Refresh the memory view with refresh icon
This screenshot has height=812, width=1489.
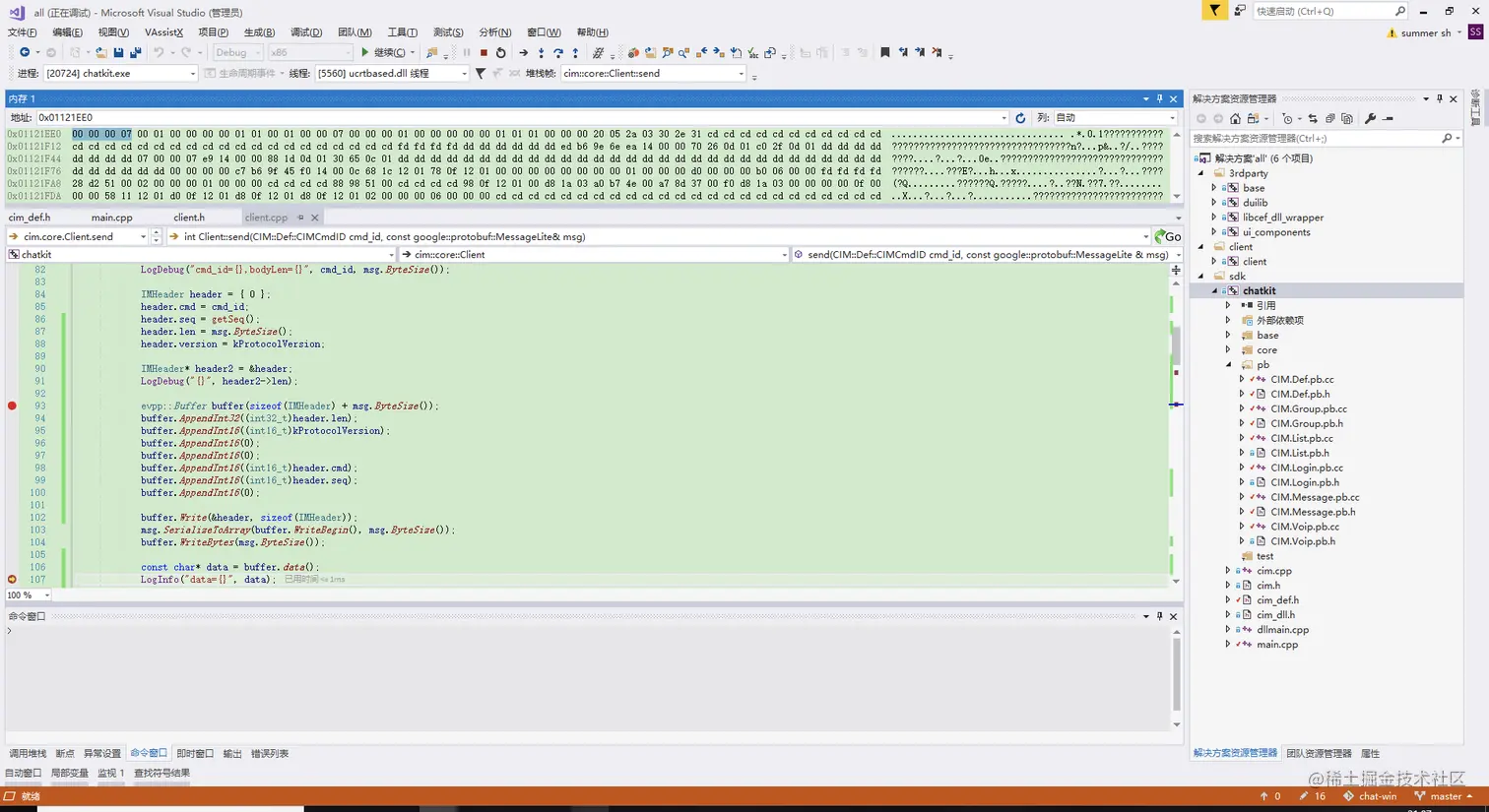1020,118
